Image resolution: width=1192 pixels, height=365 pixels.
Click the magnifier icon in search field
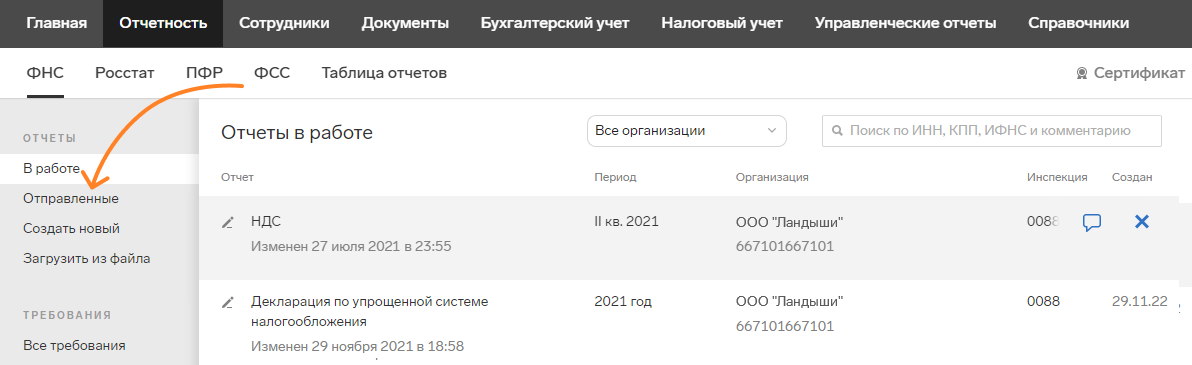tap(838, 131)
